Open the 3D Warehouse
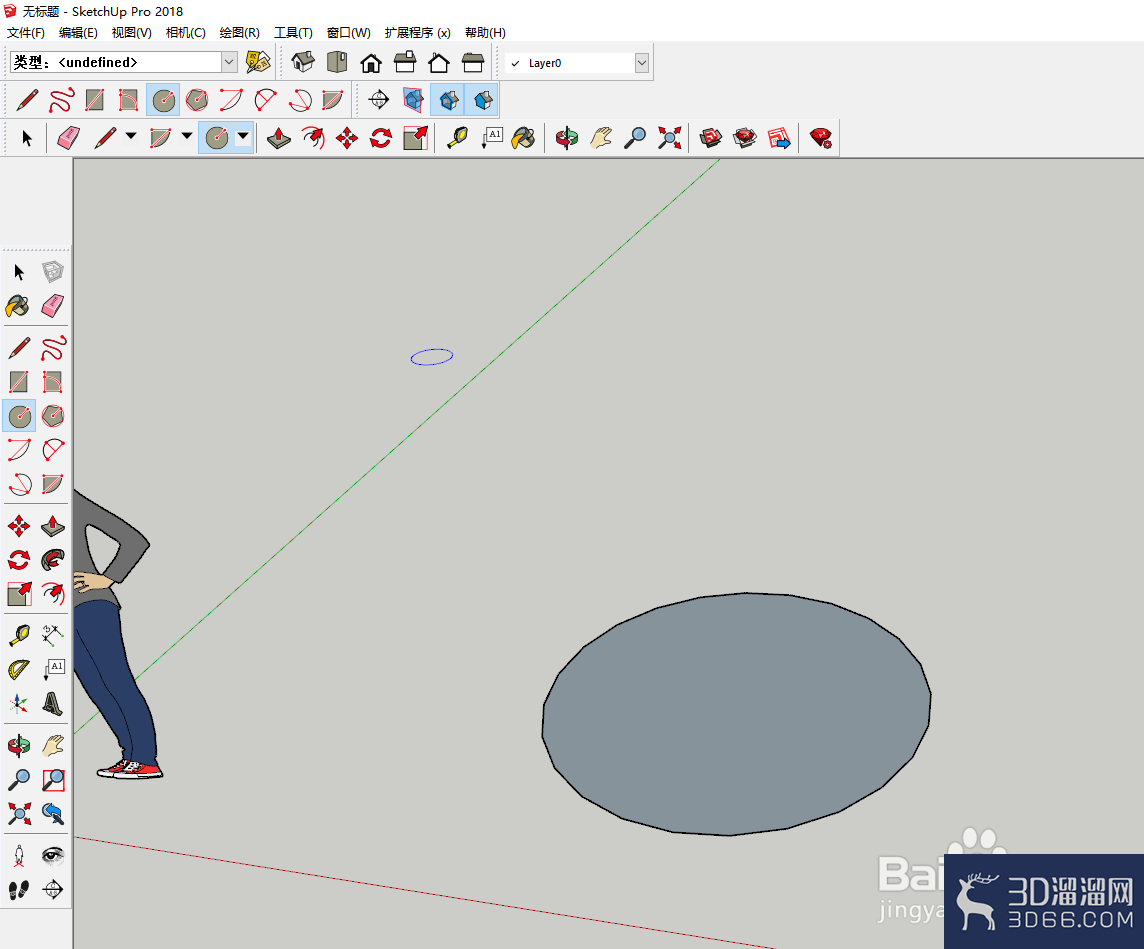The height and width of the screenshot is (949, 1144). click(710, 137)
